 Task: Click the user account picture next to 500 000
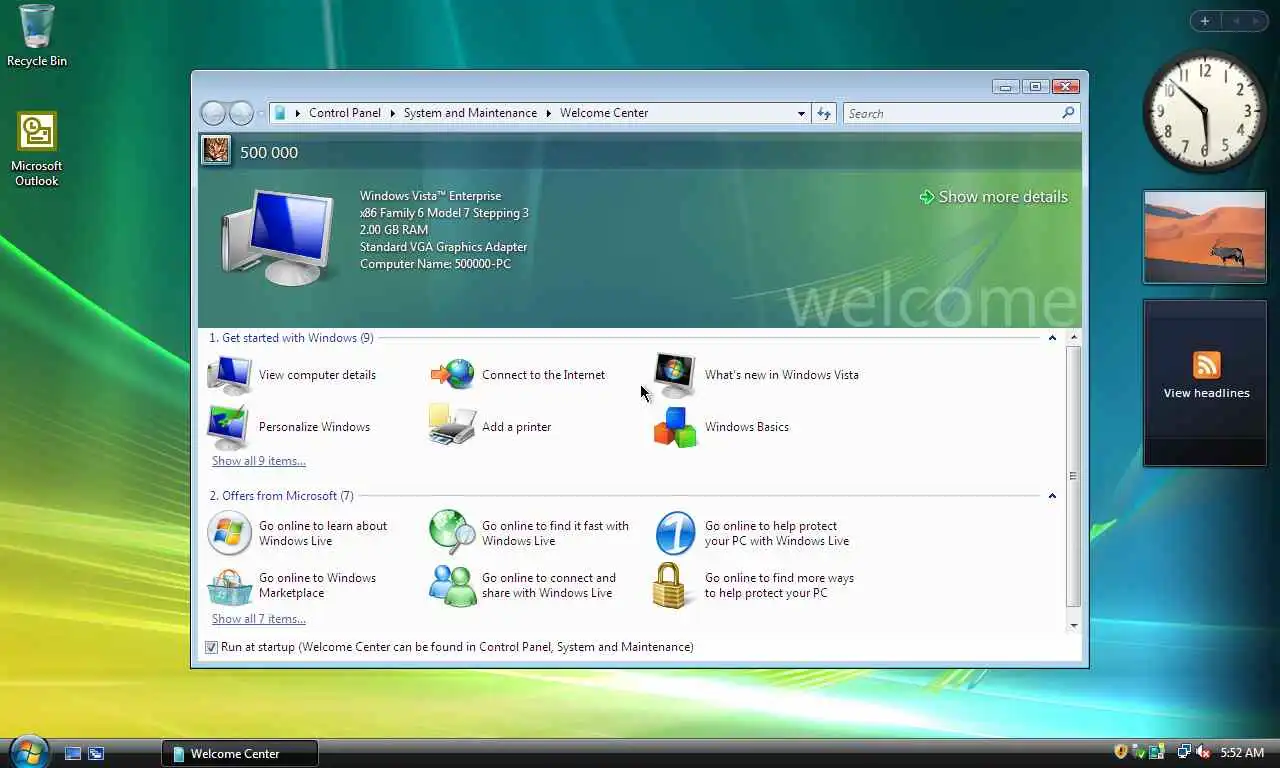(x=216, y=151)
